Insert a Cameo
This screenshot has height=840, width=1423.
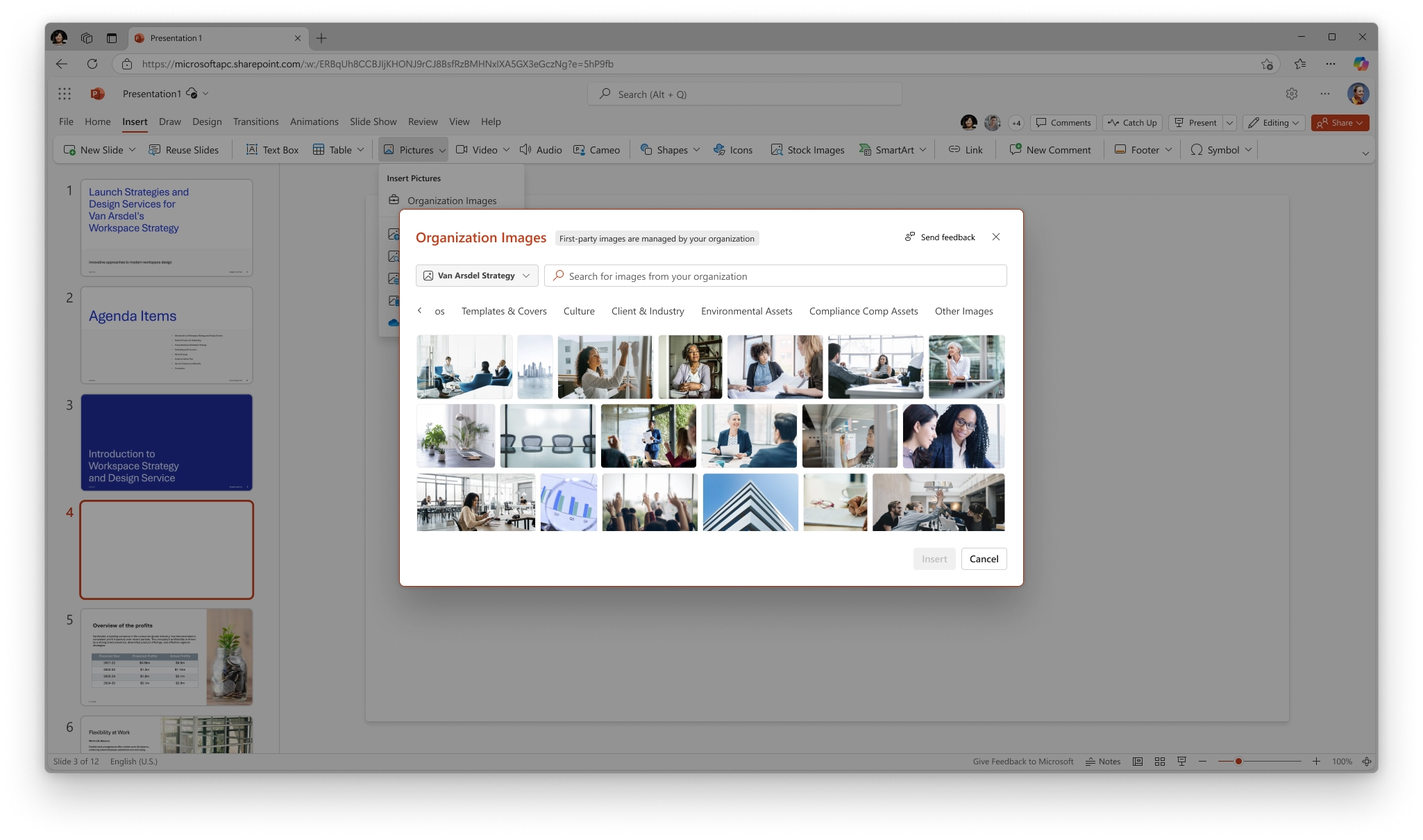tap(597, 149)
